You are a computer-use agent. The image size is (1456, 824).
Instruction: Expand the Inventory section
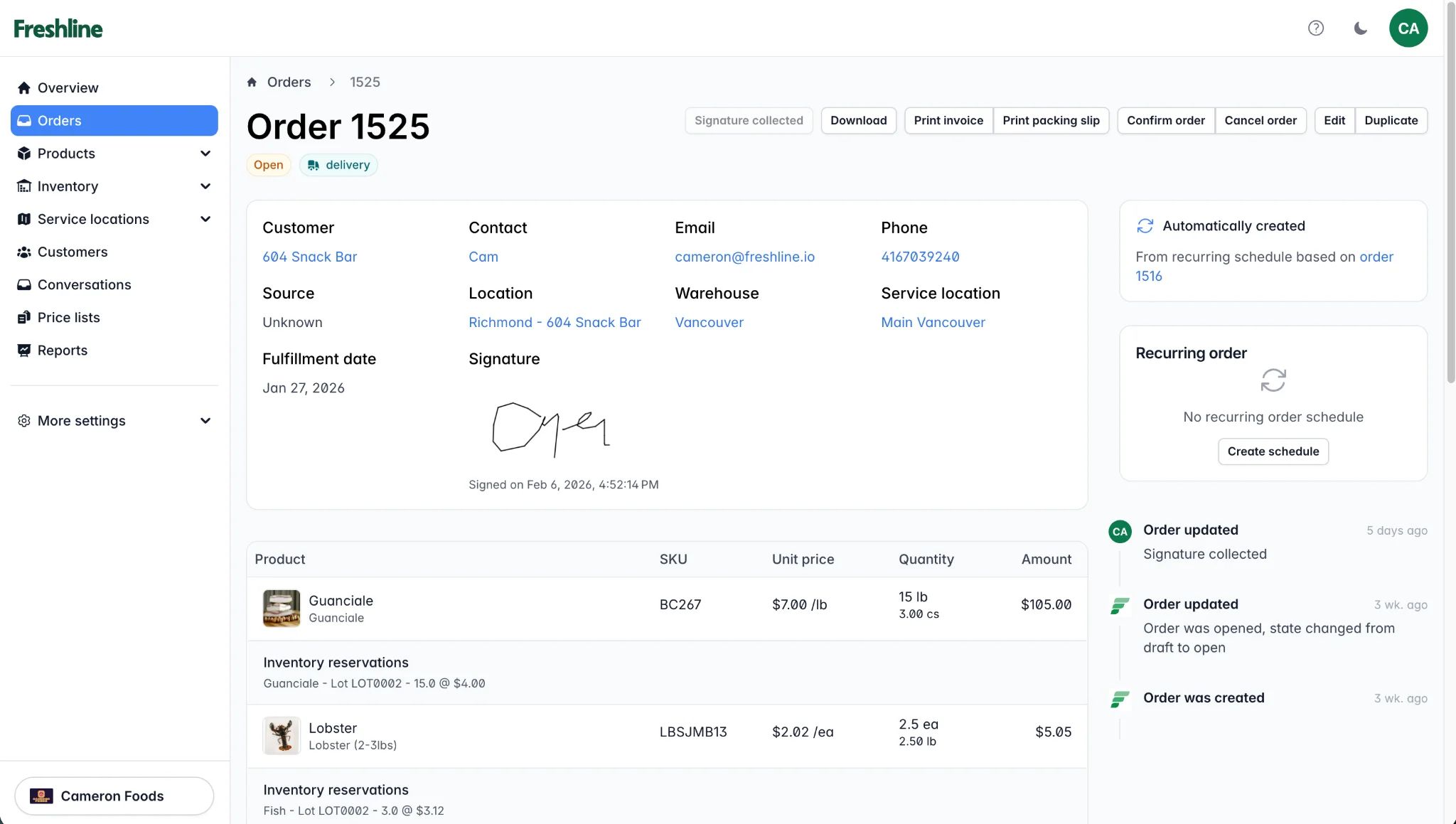[67, 186]
